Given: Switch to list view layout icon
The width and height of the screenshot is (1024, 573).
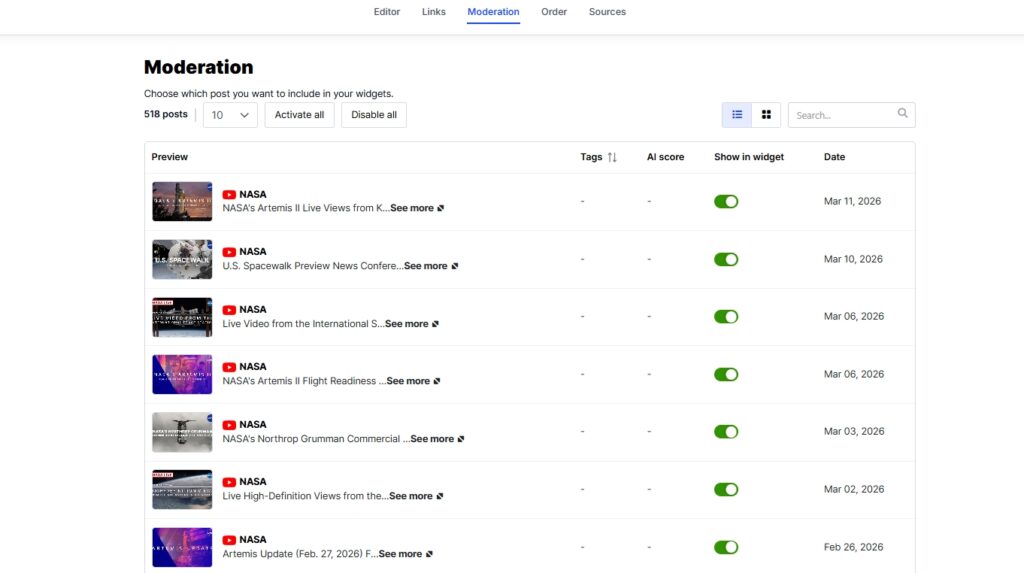Looking at the screenshot, I should (737, 115).
